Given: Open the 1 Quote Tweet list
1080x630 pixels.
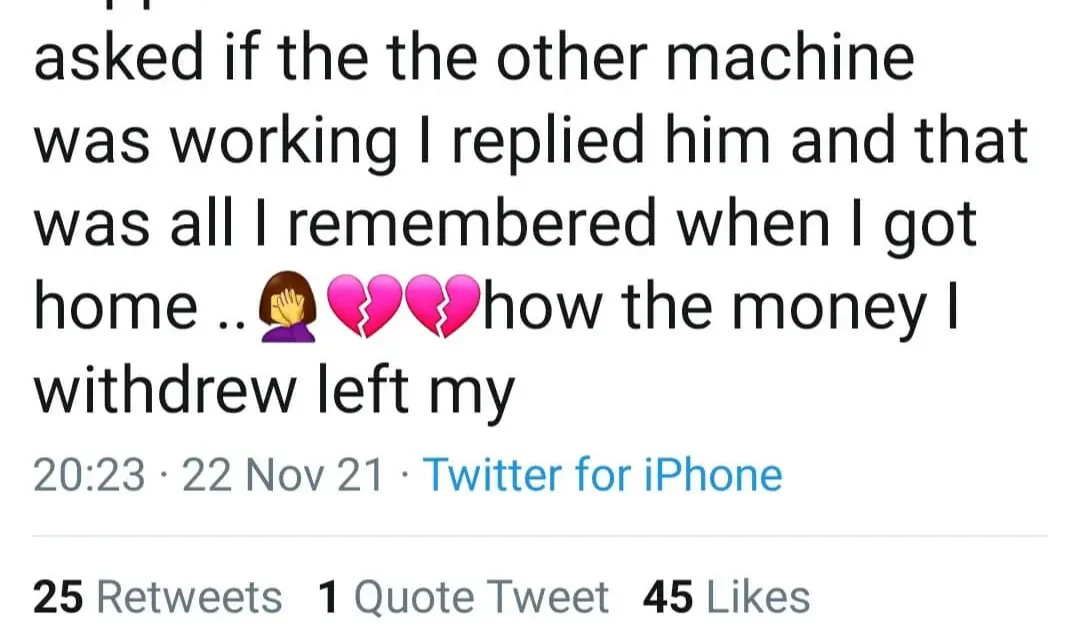Looking at the screenshot, I should point(462,597).
